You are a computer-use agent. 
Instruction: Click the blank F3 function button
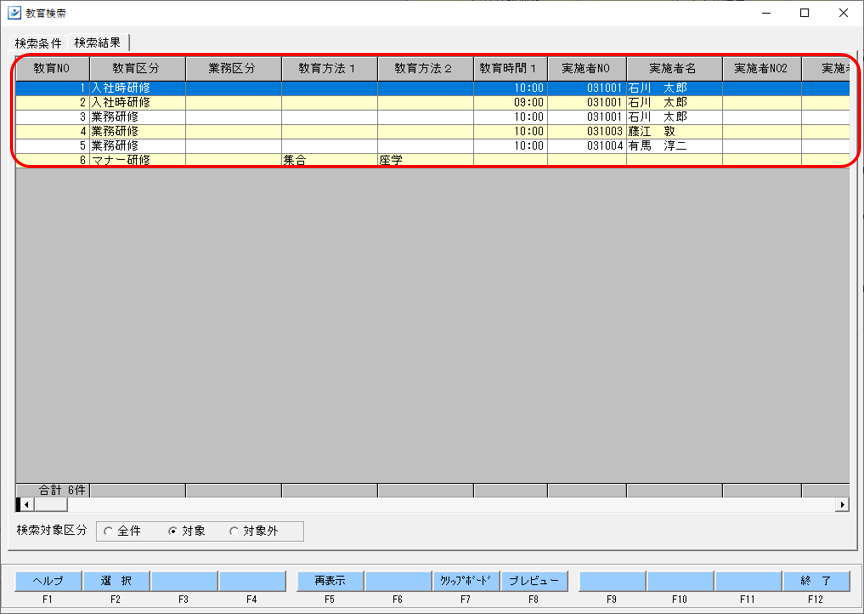click(183, 581)
